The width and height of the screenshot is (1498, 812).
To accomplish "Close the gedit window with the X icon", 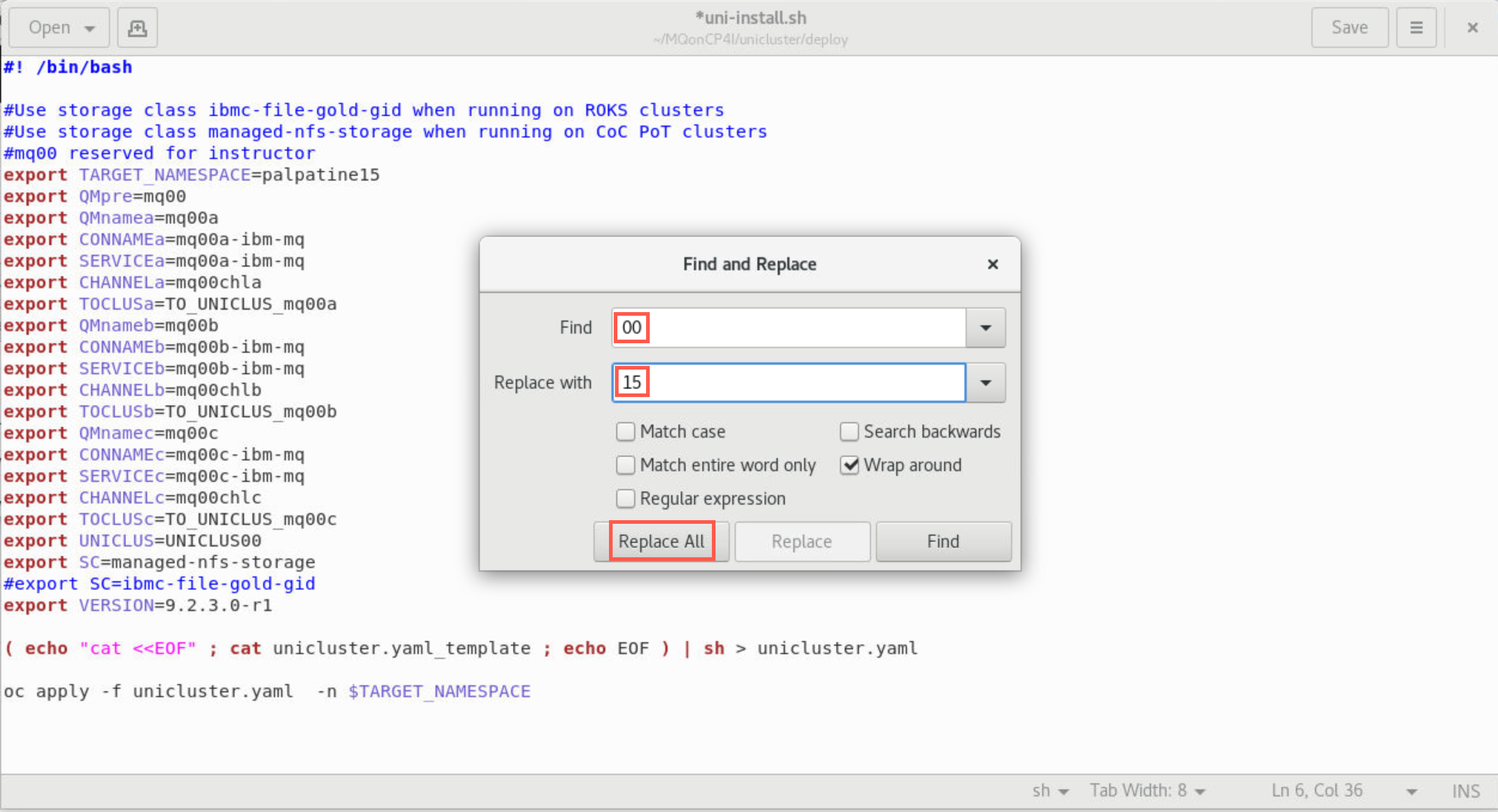I will tap(1472, 28).
